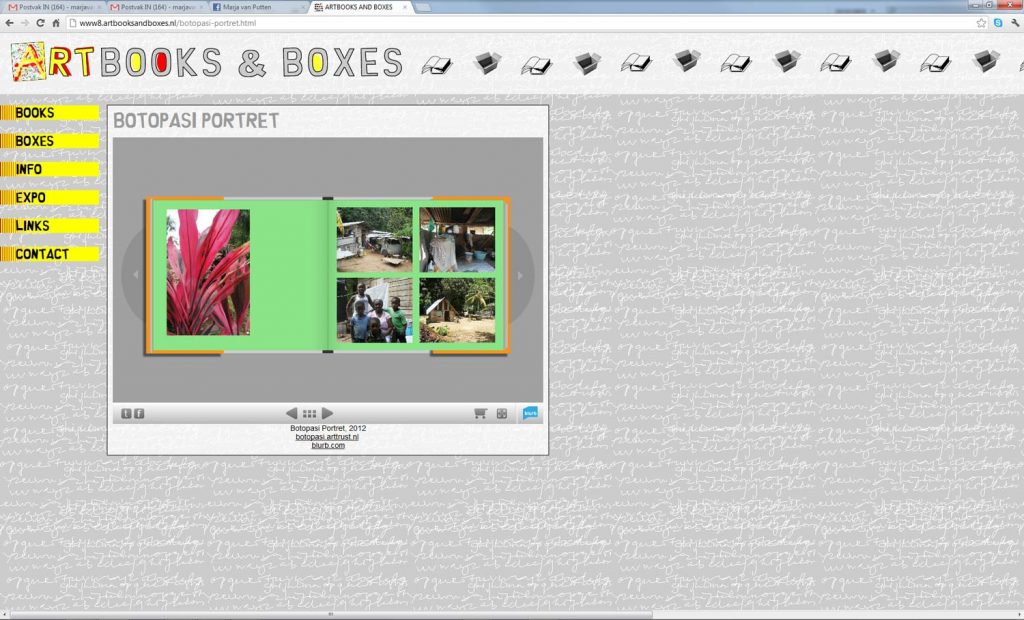Click the small hut with palm trees photo
Image resolution: width=1024 pixels, height=620 pixels.
pos(457,310)
